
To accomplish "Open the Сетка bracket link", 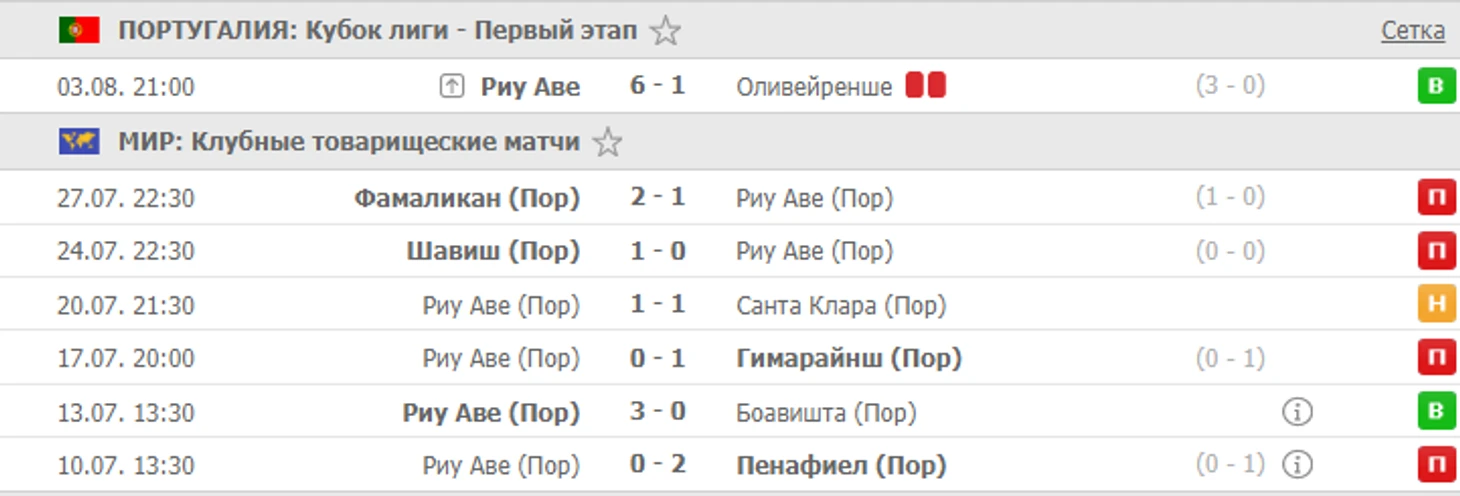I will click(x=1413, y=31).
